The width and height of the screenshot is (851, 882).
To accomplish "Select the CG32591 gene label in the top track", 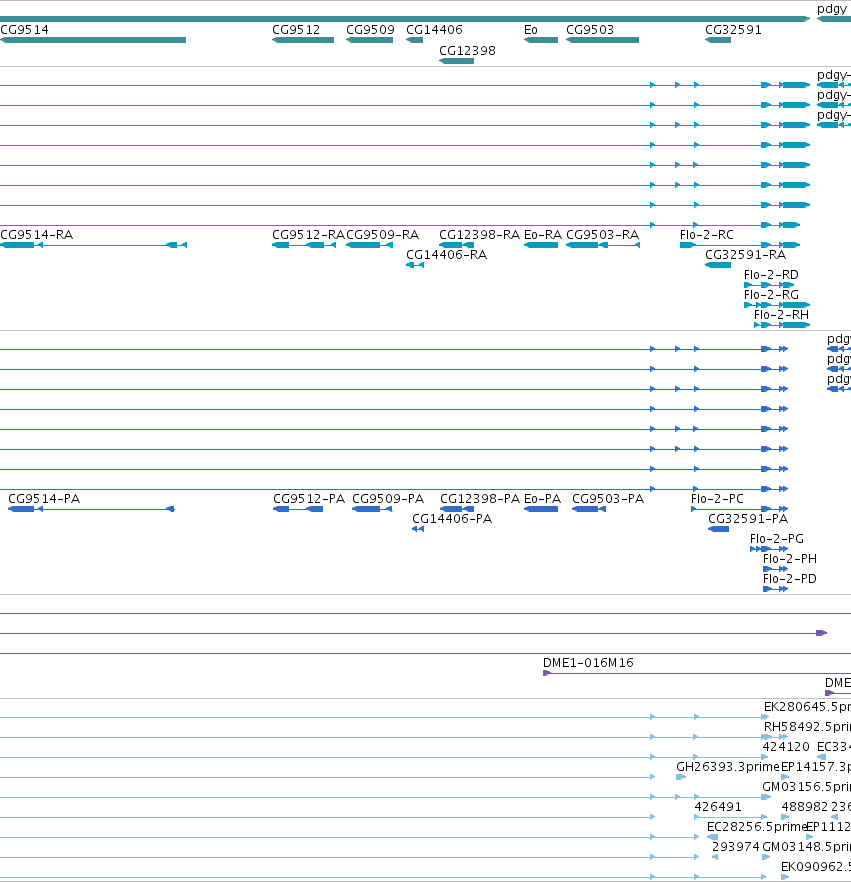I will point(733,30).
